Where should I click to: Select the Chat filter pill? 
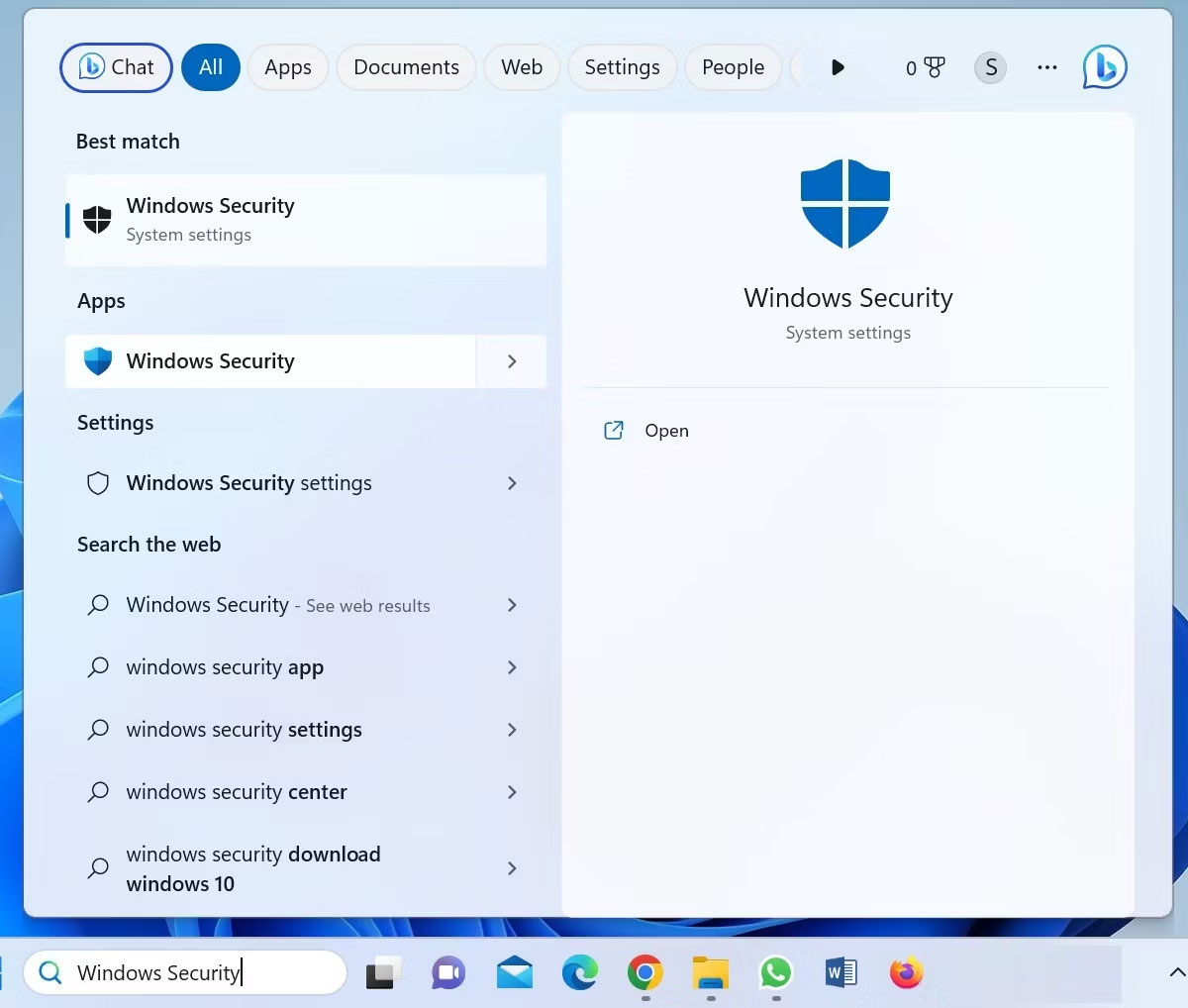point(117,67)
